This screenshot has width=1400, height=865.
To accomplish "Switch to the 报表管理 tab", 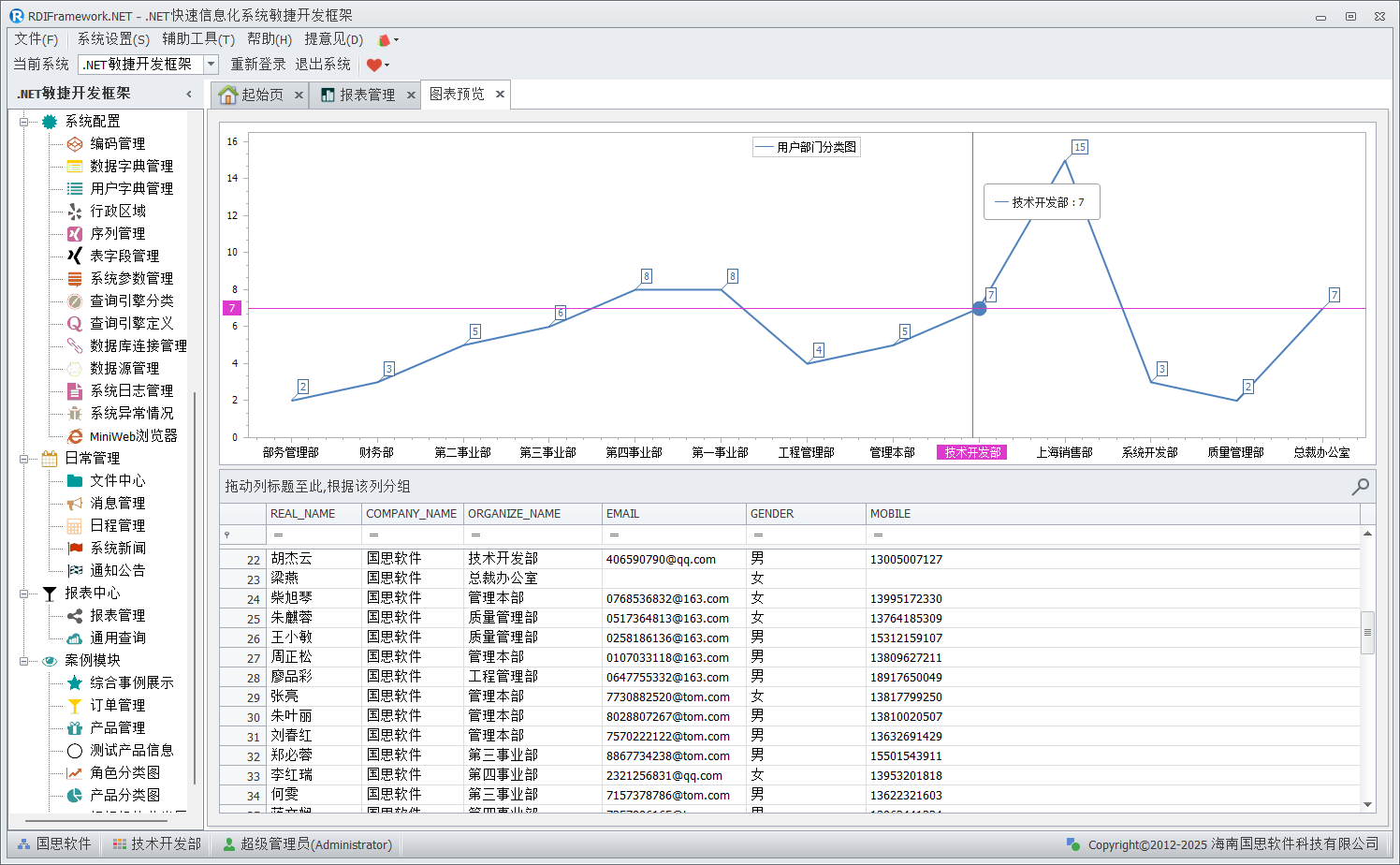I will [x=366, y=95].
